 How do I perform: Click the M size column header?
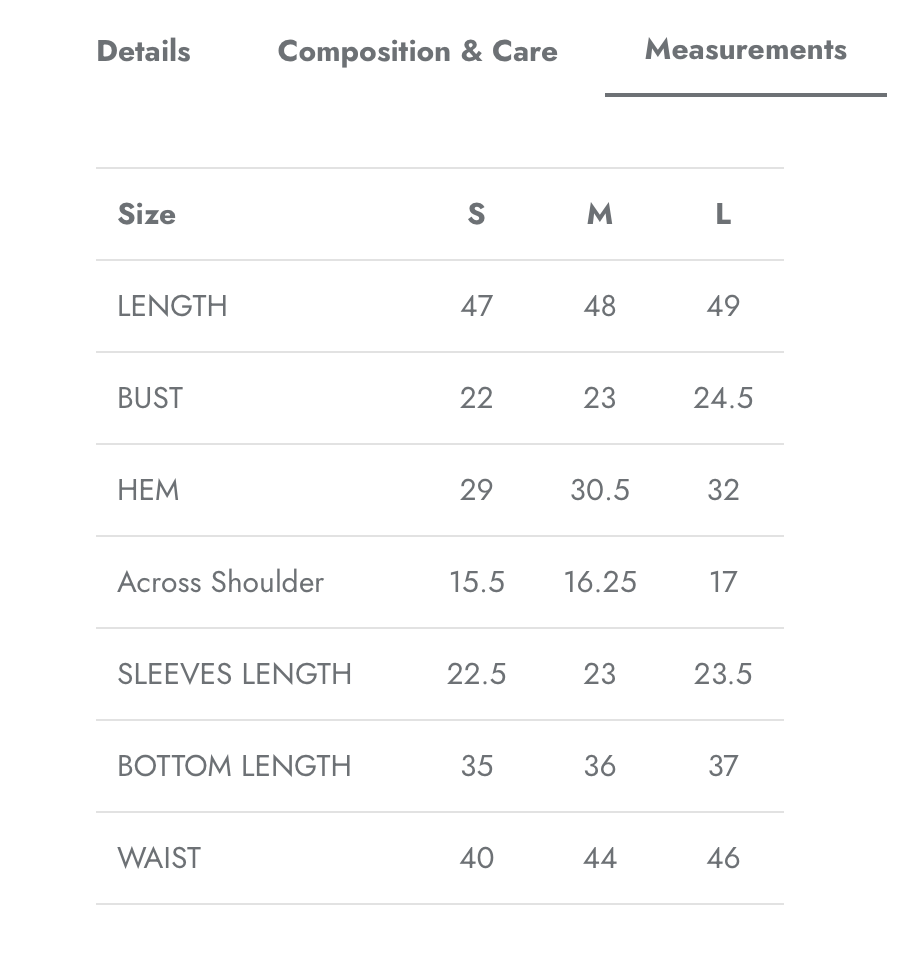599,214
